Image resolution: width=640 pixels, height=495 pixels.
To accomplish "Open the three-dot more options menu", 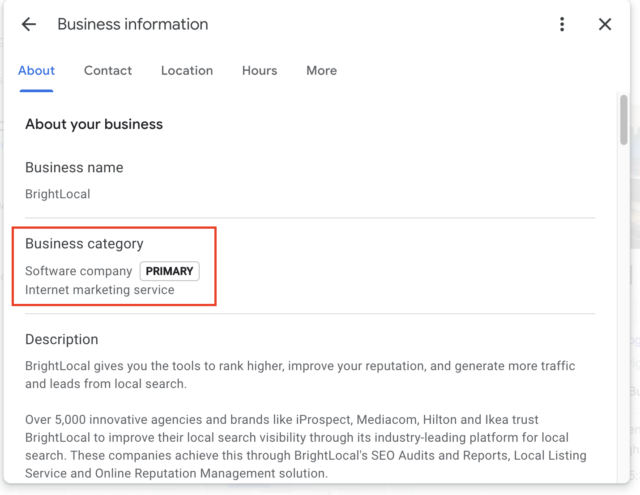I will [562, 24].
